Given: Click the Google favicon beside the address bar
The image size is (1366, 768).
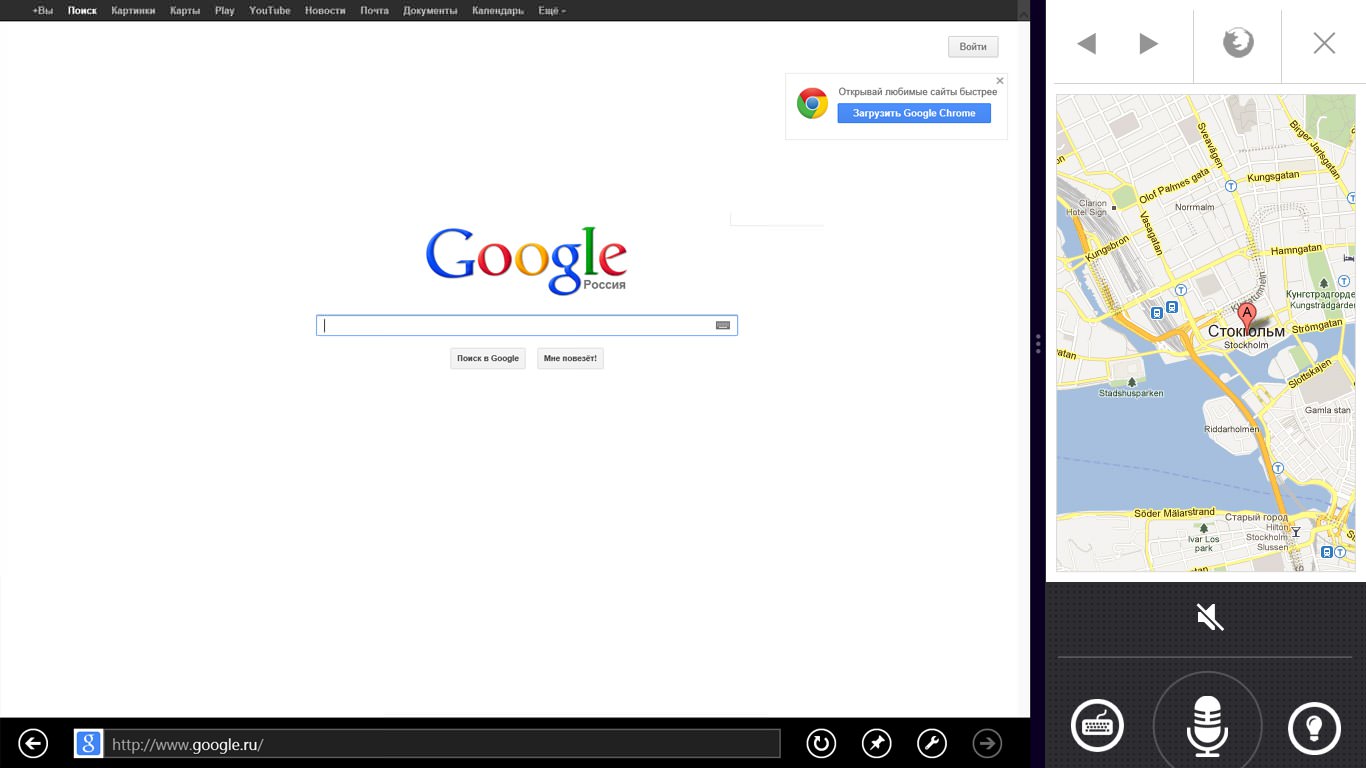Looking at the screenshot, I should [88, 743].
